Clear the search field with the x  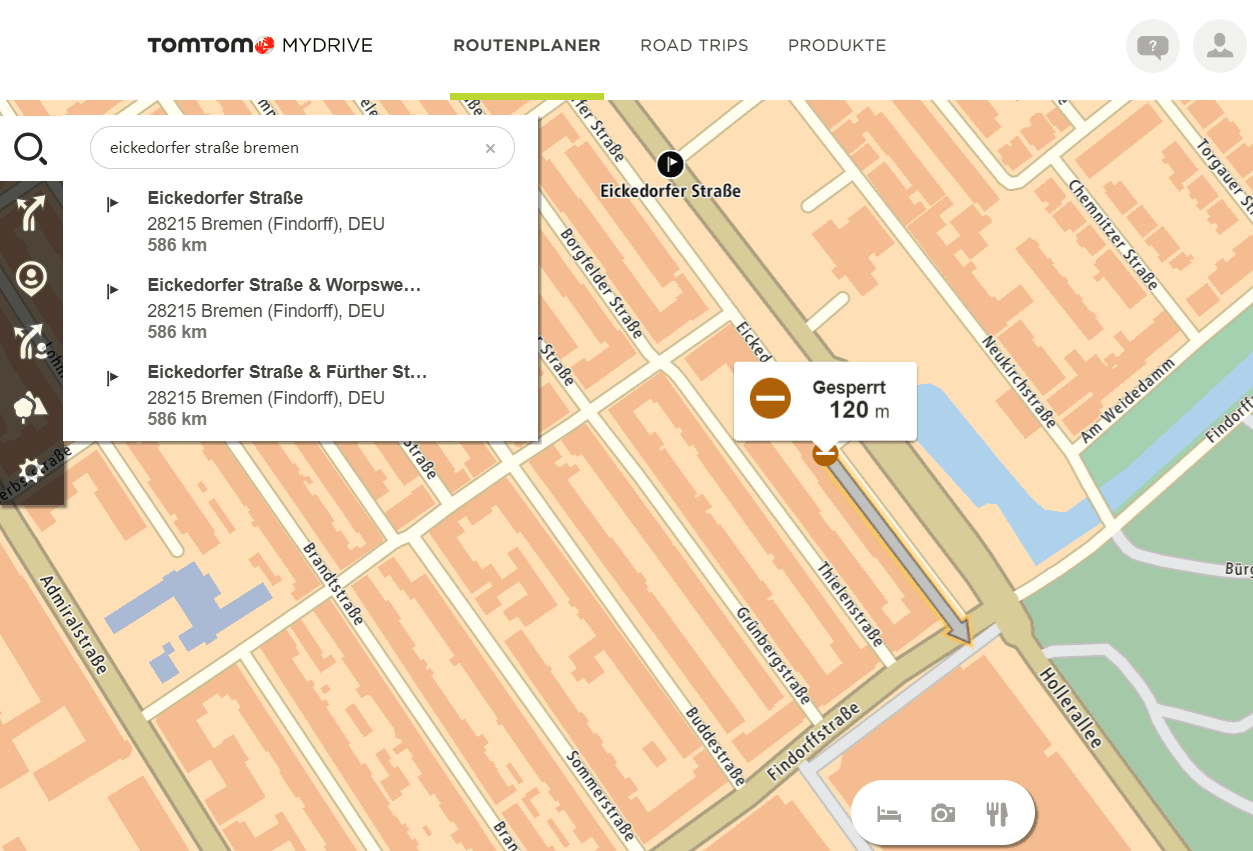(x=490, y=148)
